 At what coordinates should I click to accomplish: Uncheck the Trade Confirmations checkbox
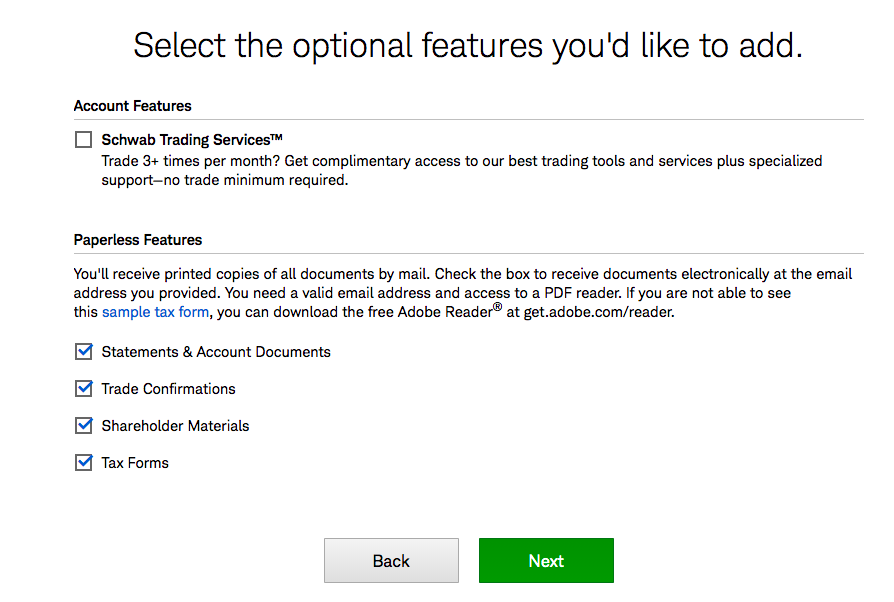pos(83,389)
